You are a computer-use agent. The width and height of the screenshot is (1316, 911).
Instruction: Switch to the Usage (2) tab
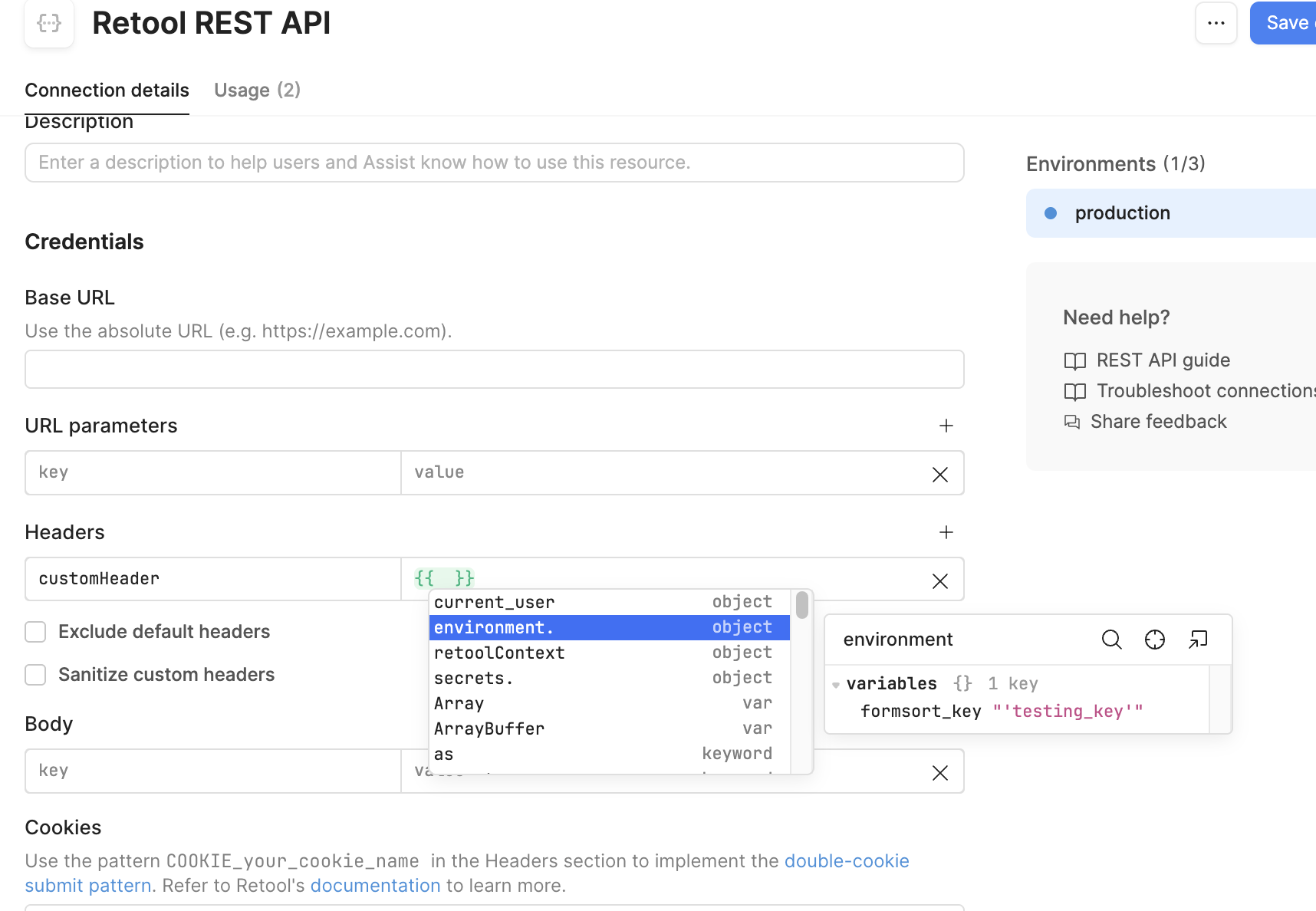257,90
